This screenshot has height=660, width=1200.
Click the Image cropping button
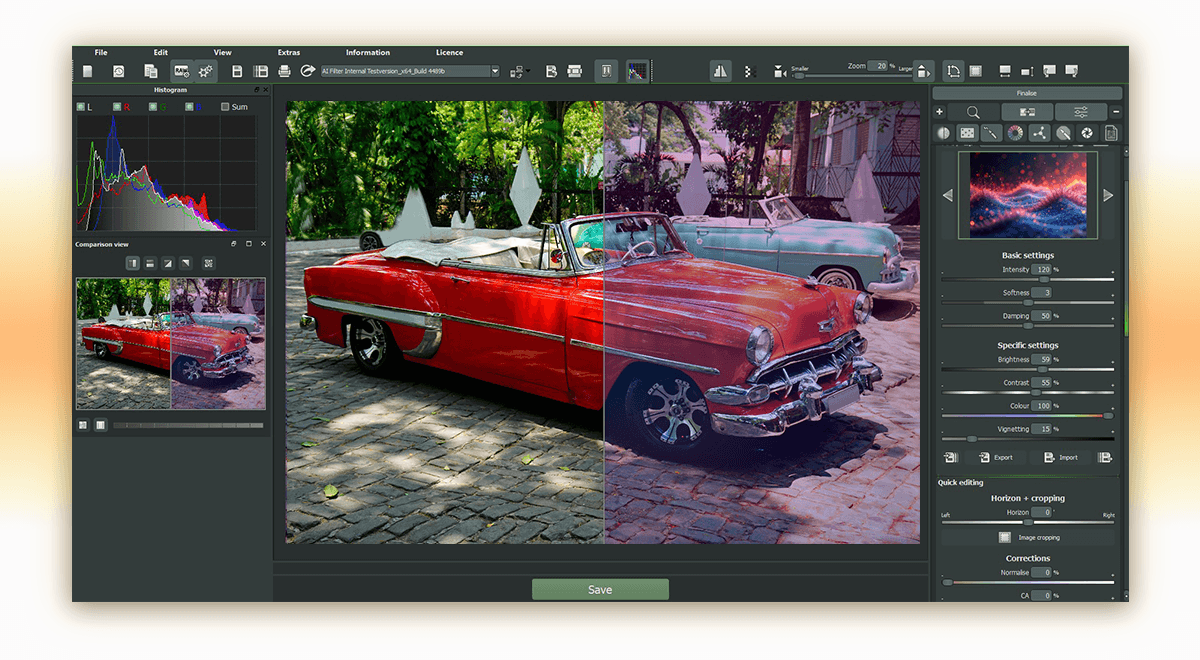pos(1027,537)
